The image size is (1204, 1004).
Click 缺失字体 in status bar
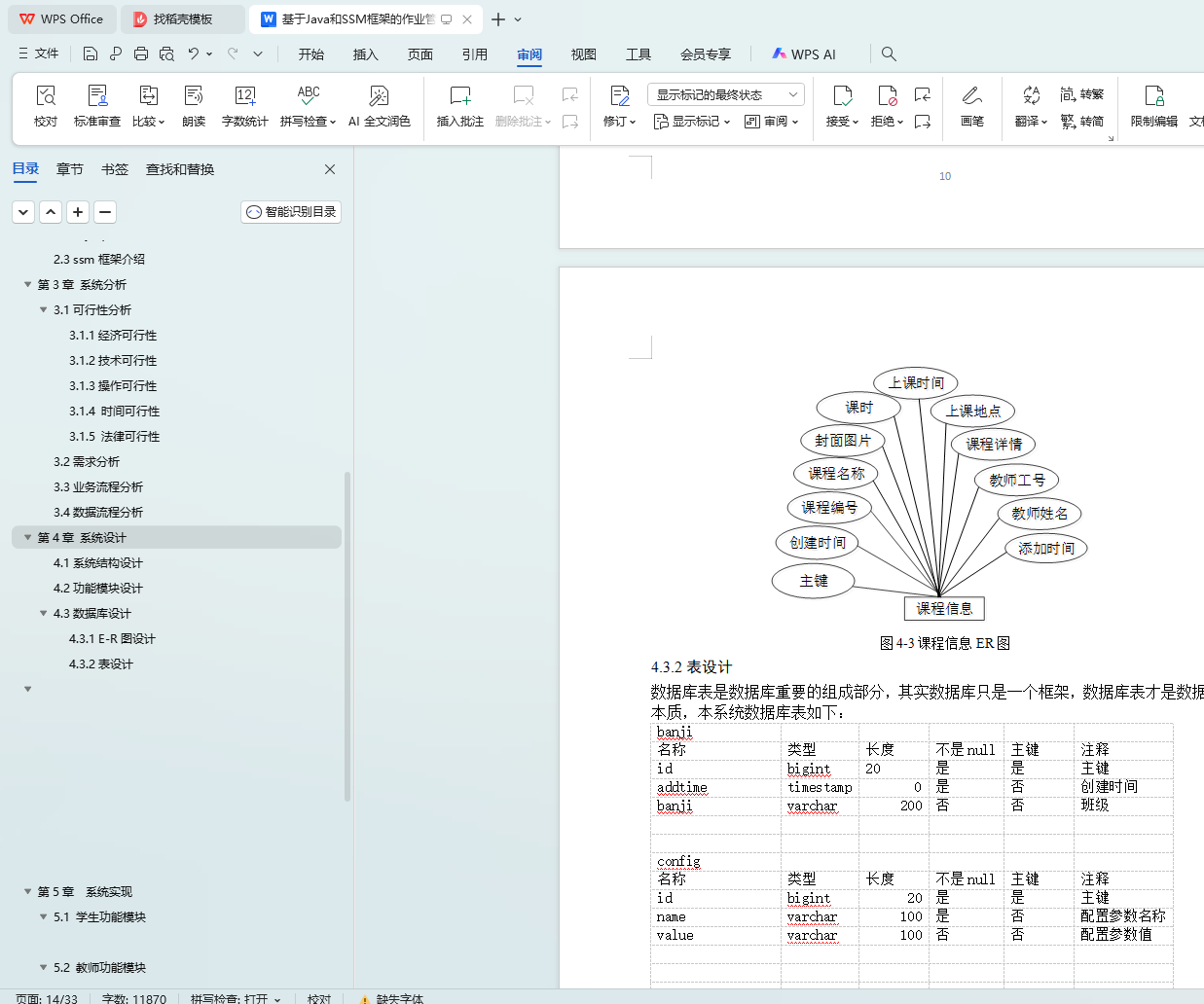391,998
